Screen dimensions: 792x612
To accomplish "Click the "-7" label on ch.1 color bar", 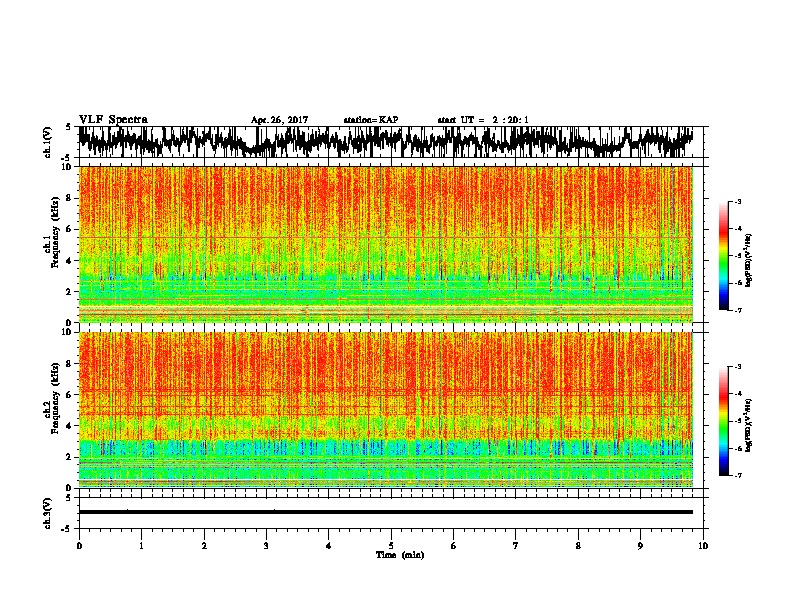I will tap(738, 310).
